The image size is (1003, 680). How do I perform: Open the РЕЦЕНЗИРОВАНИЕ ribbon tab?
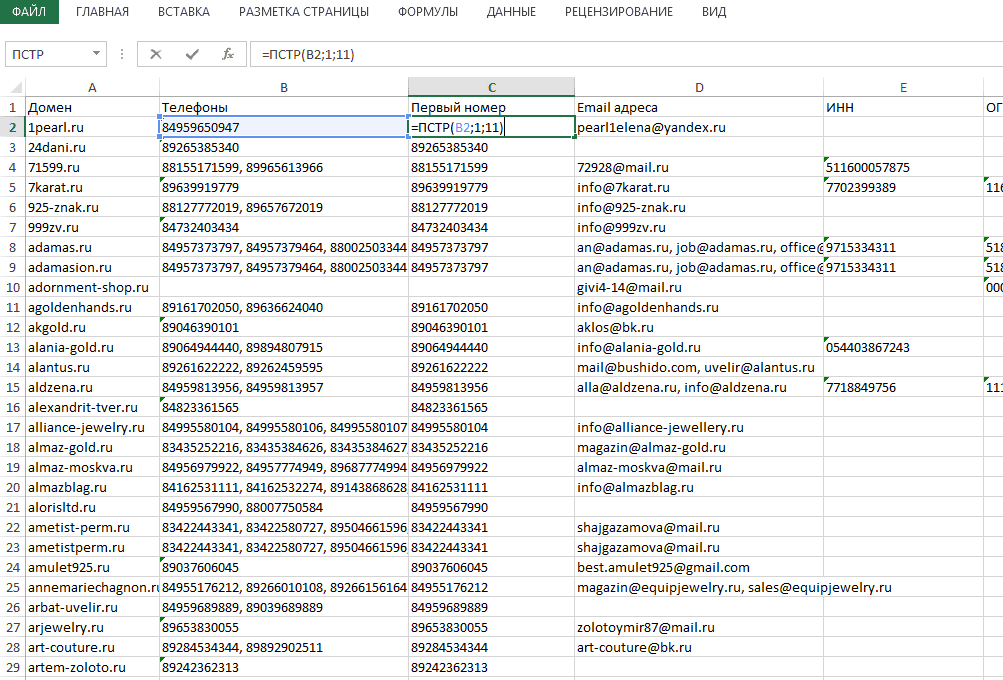[x=619, y=12]
